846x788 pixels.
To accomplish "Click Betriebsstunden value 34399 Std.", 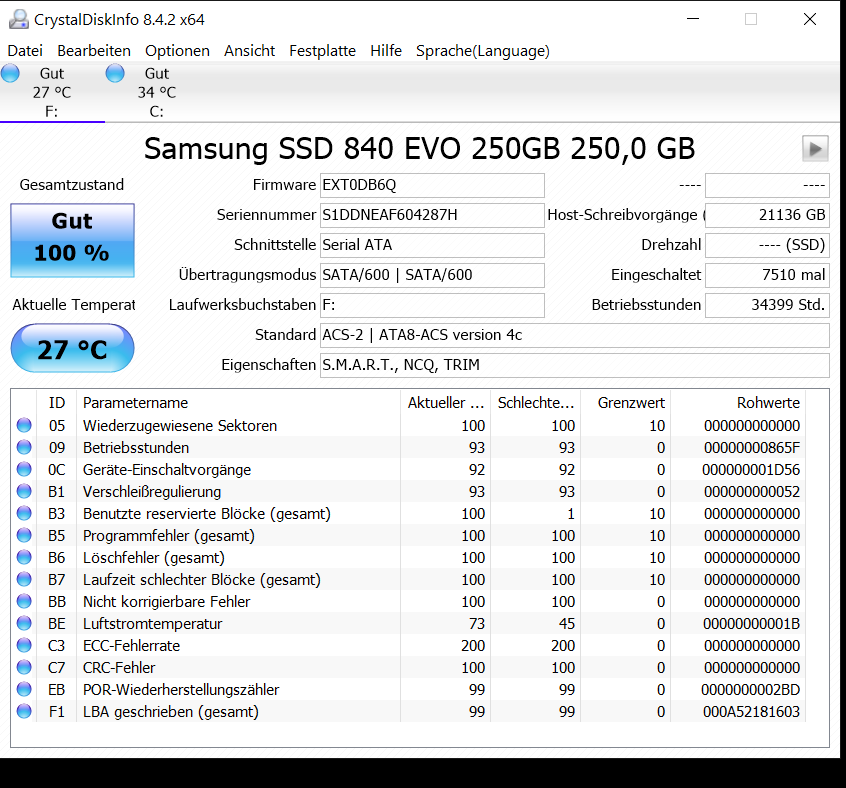I will pos(767,305).
